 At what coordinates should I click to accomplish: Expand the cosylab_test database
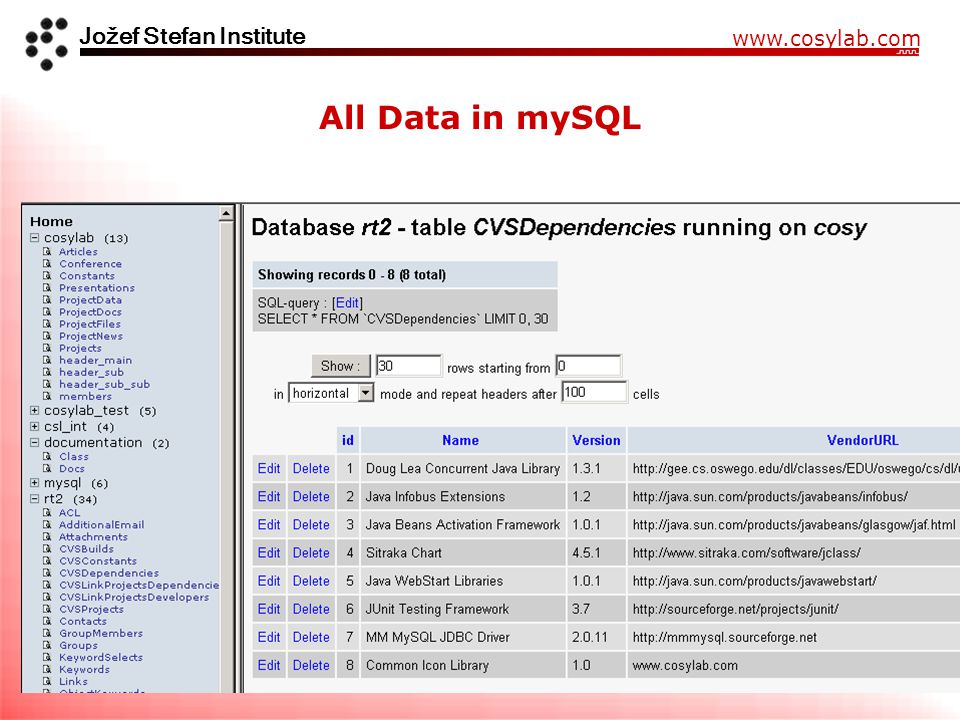tap(34, 410)
